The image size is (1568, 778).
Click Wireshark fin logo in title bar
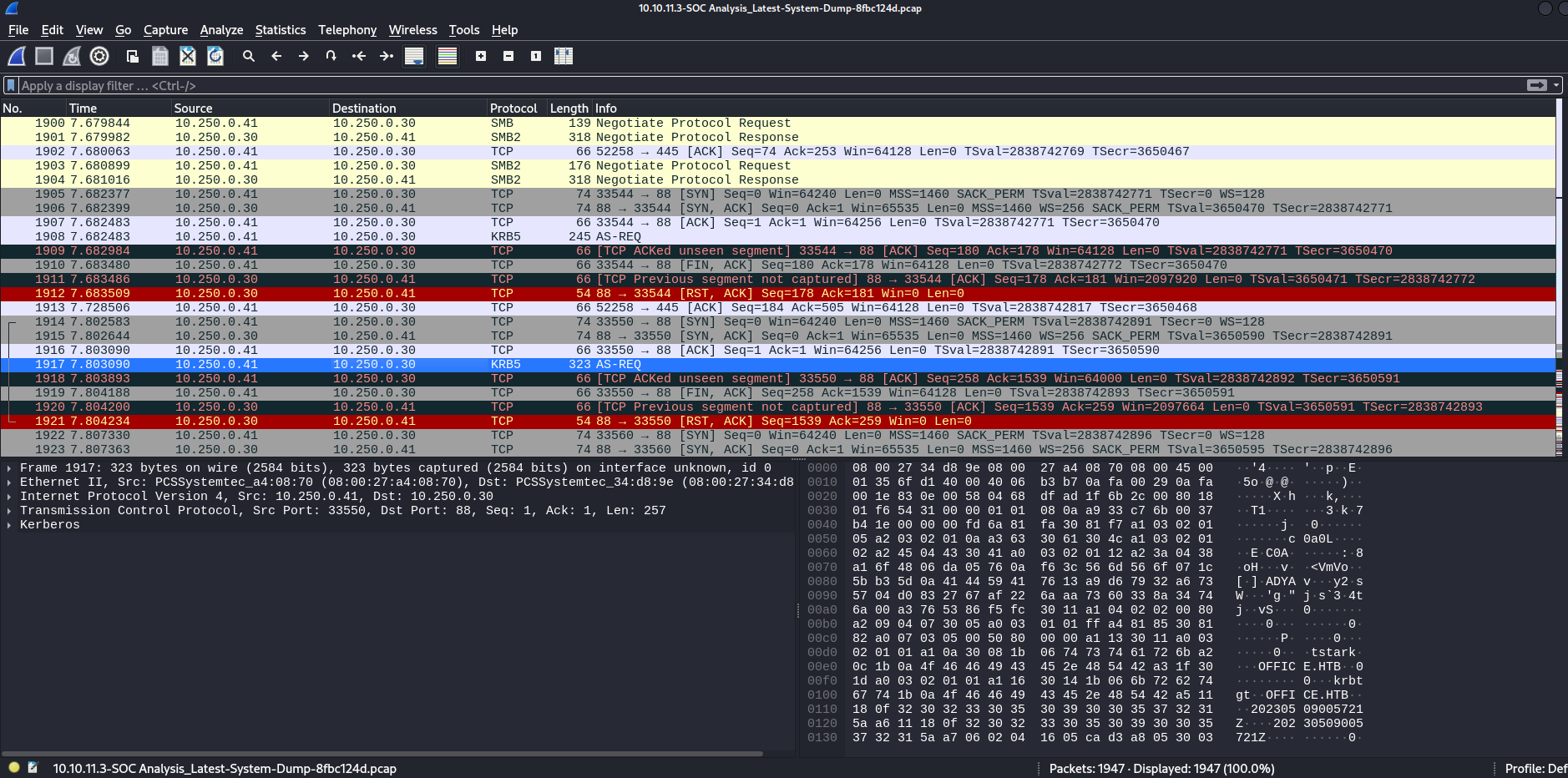tap(12, 8)
